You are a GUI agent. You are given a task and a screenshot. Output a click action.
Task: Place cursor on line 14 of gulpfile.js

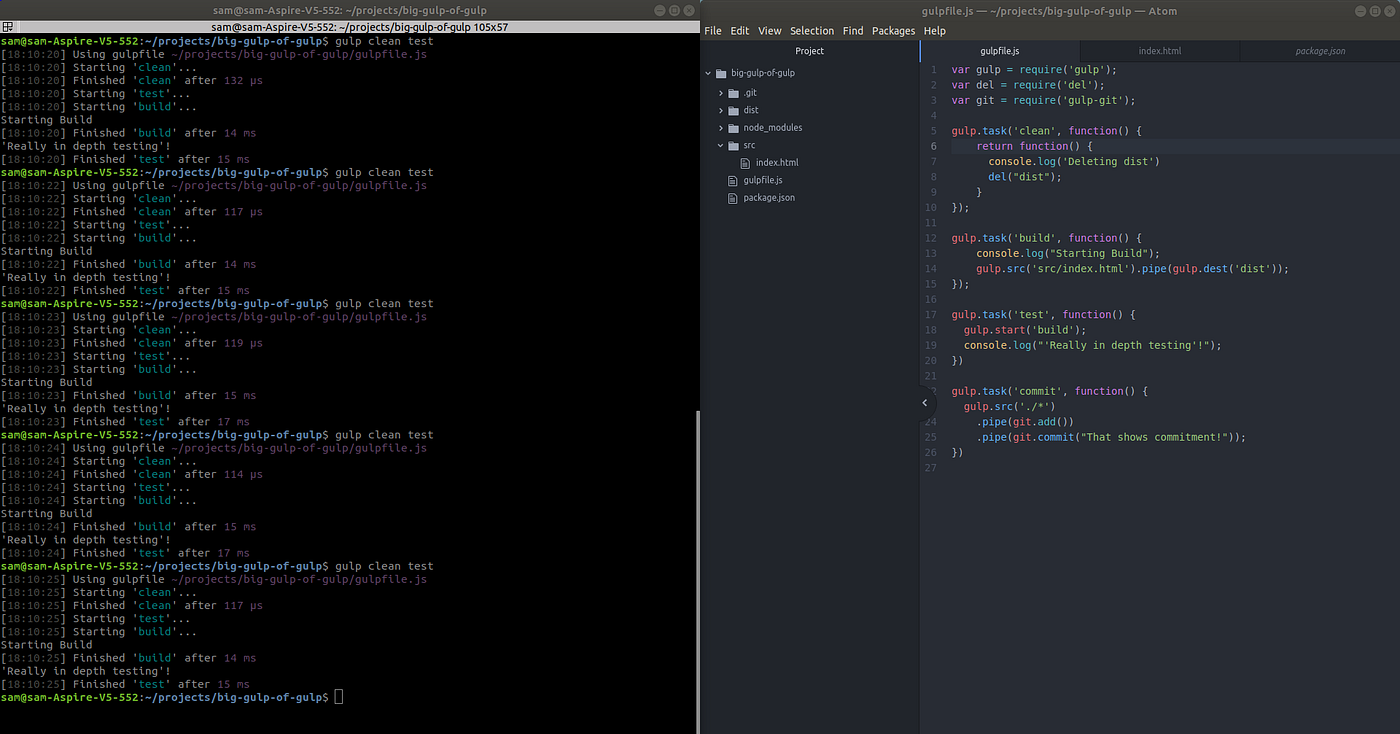(x=1100, y=268)
